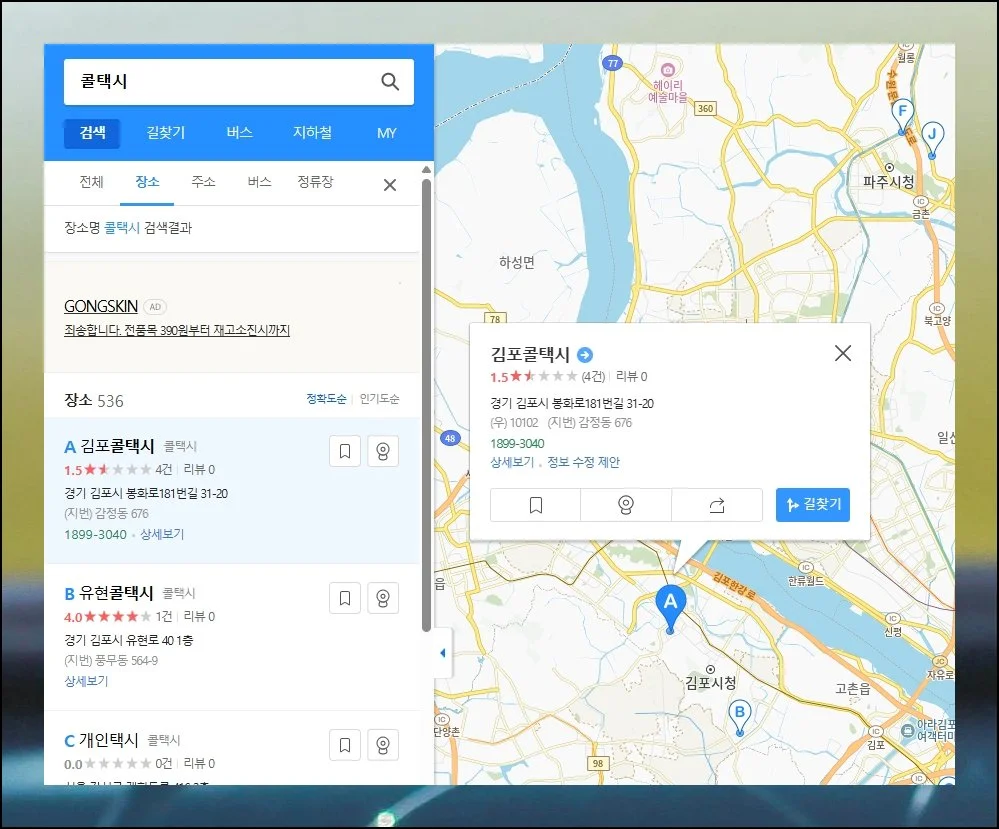Open roadview icon beside 유현콜택시 listing
Viewport: 999px width, 829px height.
pos(383,598)
